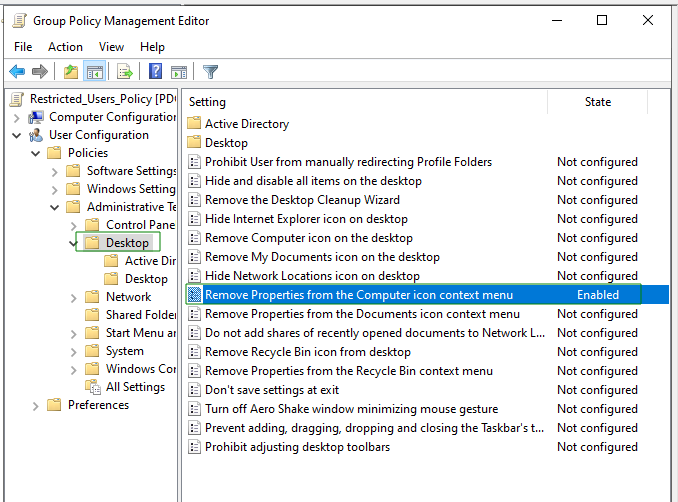Click the Export List toolbar icon

click(125, 71)
